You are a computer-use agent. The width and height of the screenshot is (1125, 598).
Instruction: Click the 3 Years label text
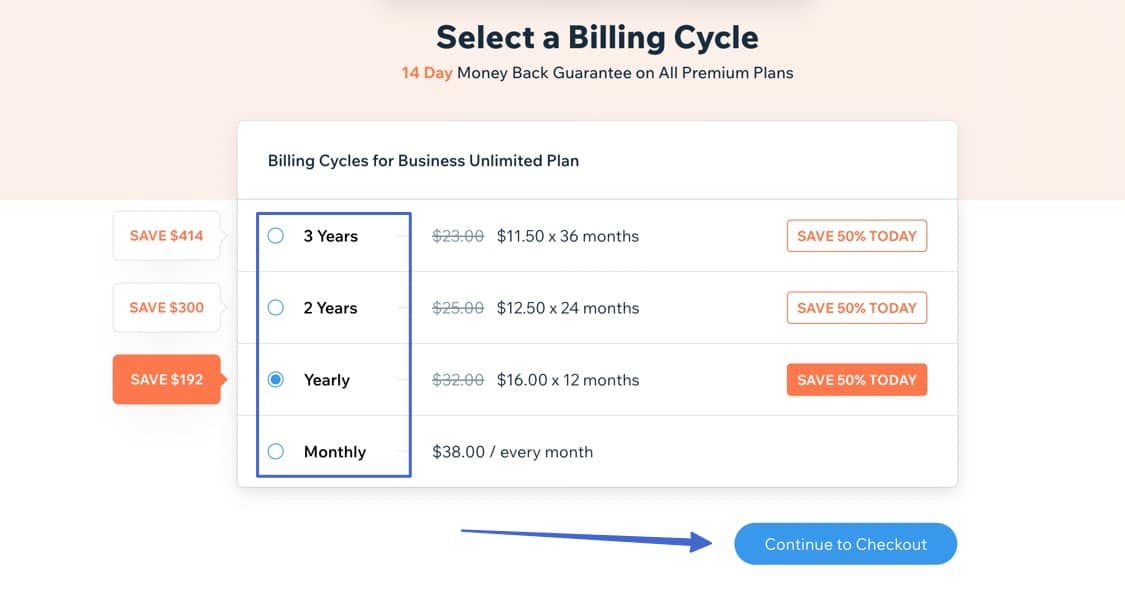click(330, 236)
